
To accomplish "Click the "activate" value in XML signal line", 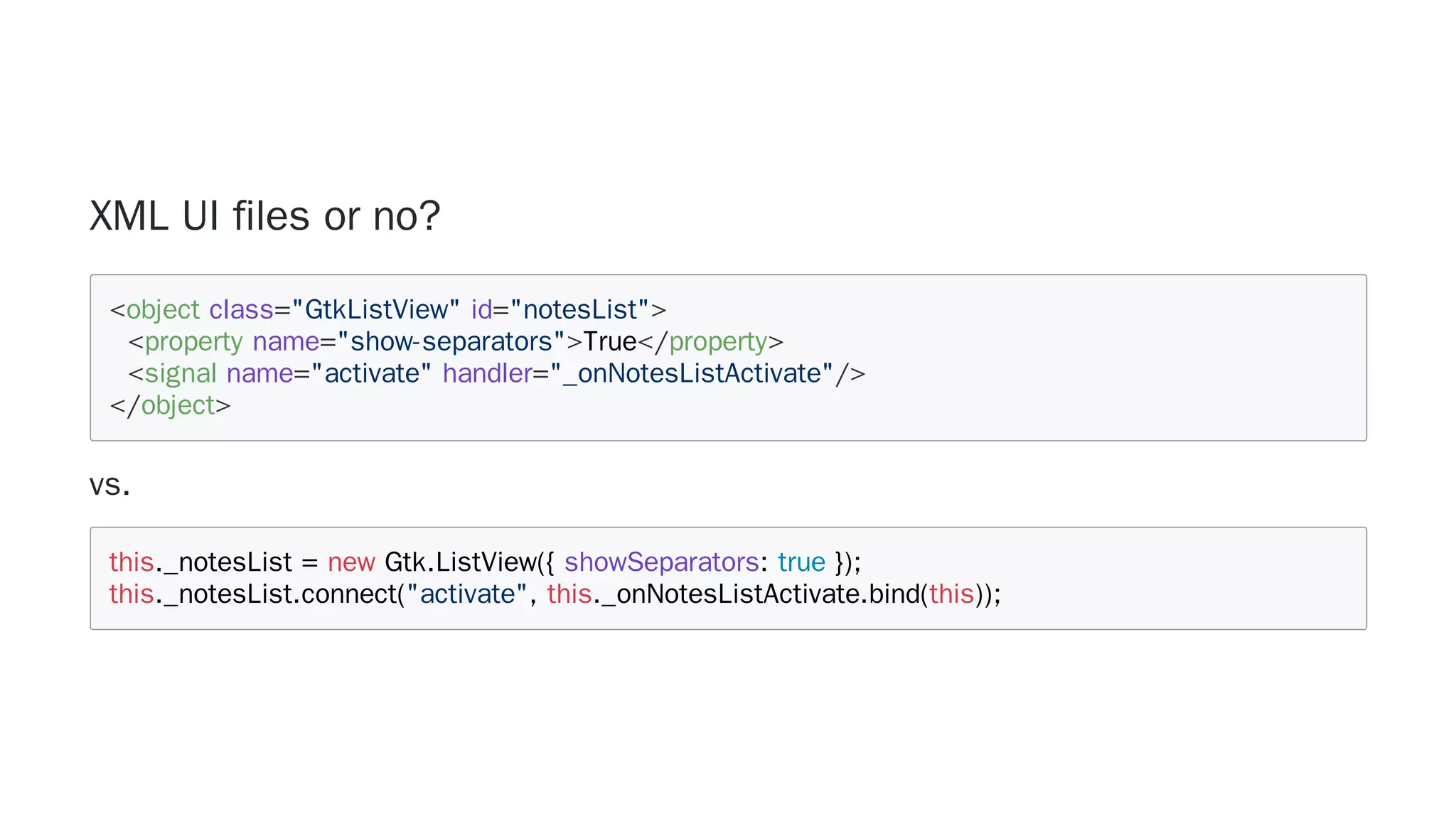I will pyautogui.click(x=371, y=374).
